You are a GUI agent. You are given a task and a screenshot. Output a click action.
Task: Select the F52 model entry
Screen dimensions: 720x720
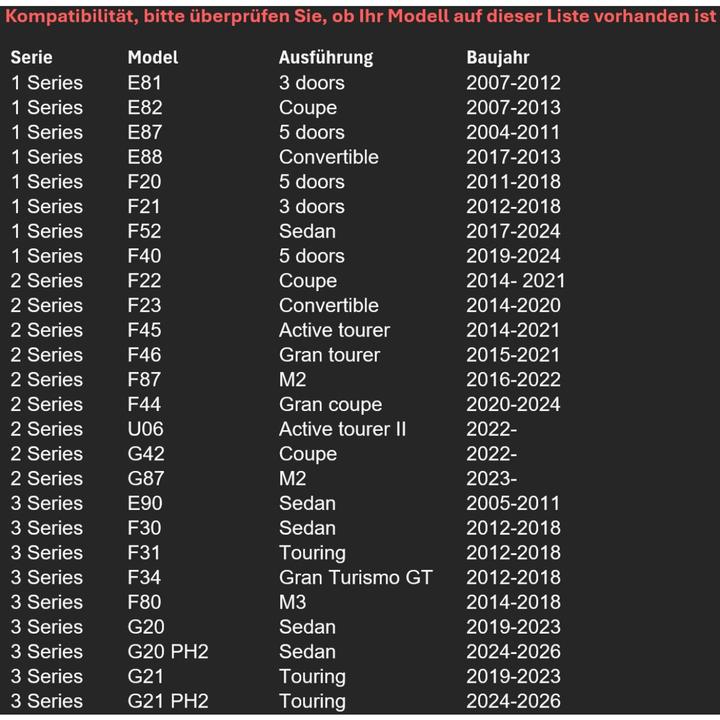pyautogui.click(x=144, y=231)
